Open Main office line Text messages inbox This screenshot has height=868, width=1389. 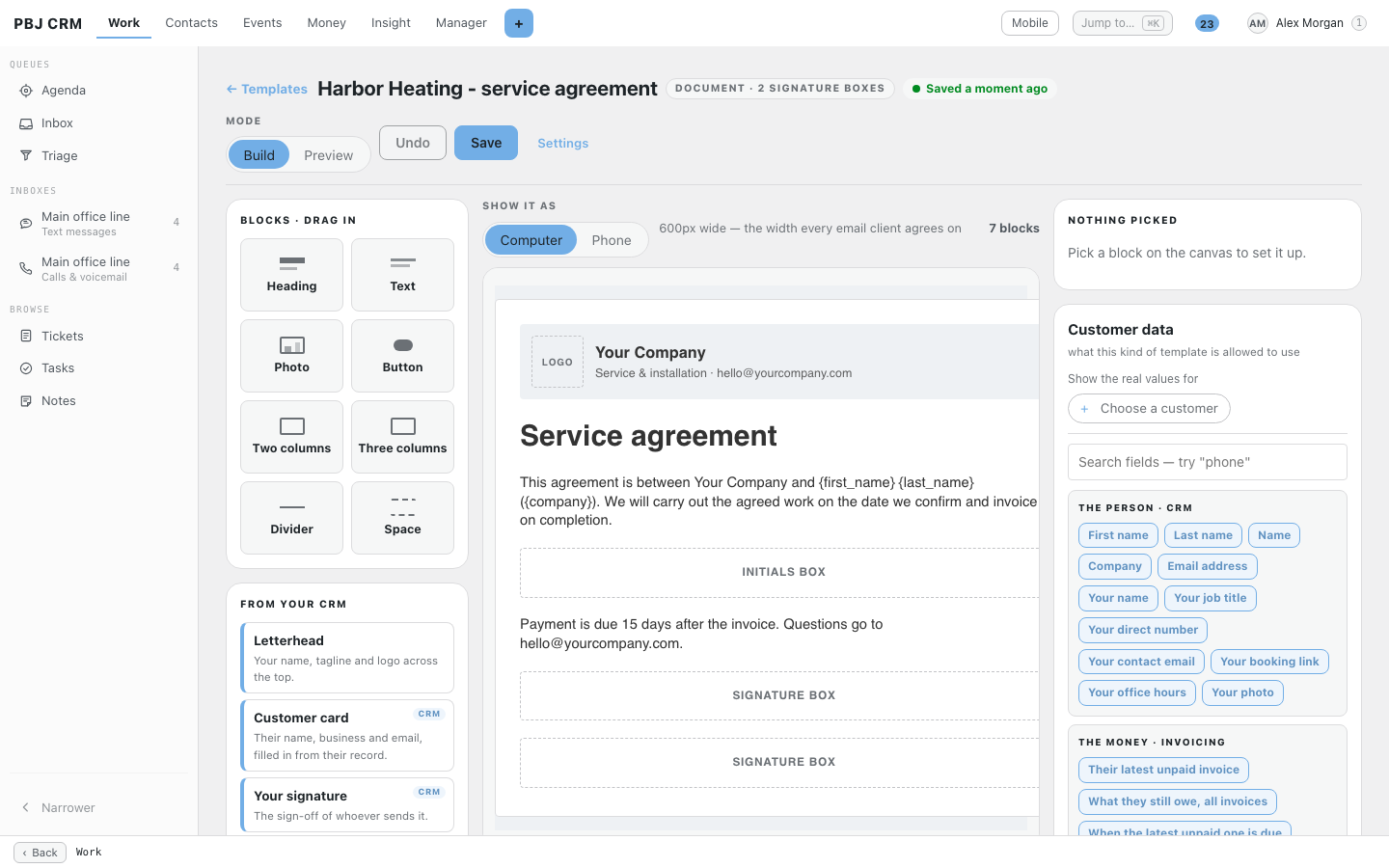pos(98,223)
